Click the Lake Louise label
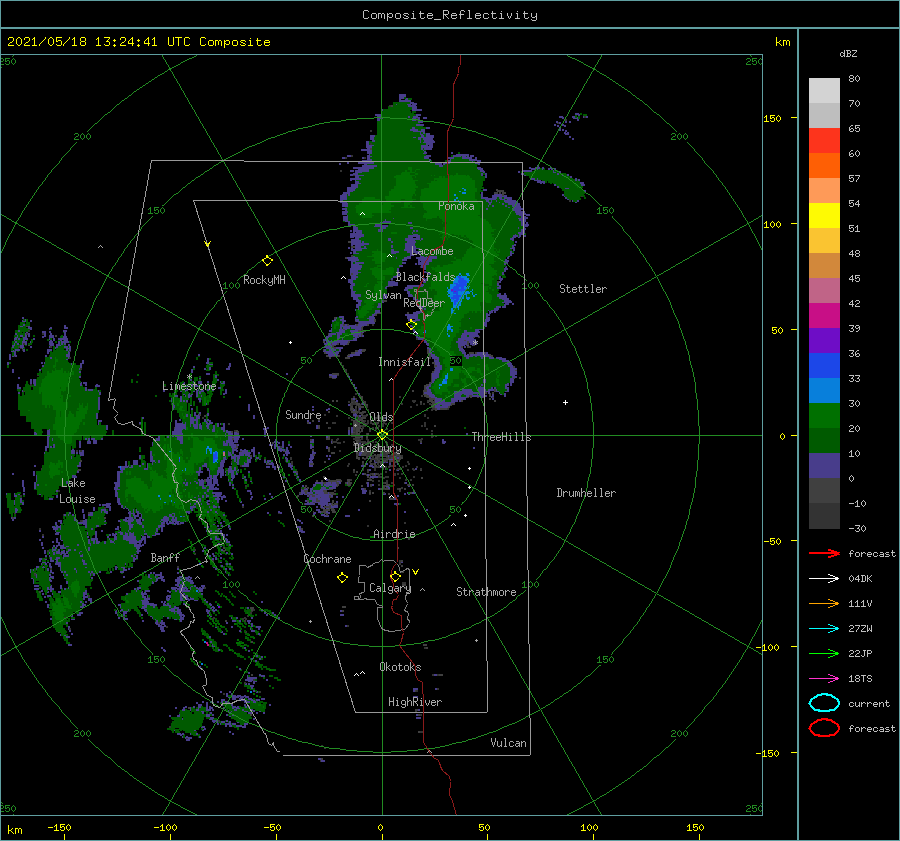900x841 pixels. (77, 491)
